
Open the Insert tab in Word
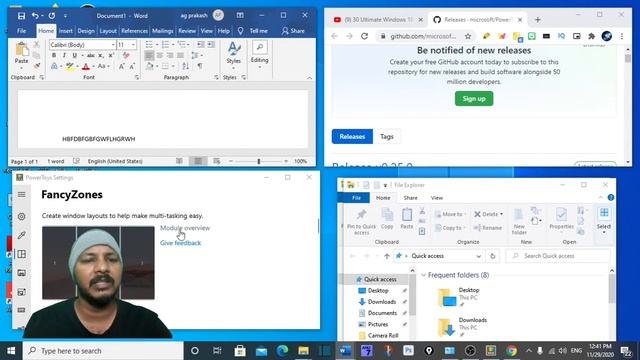(x=65, y=31)
